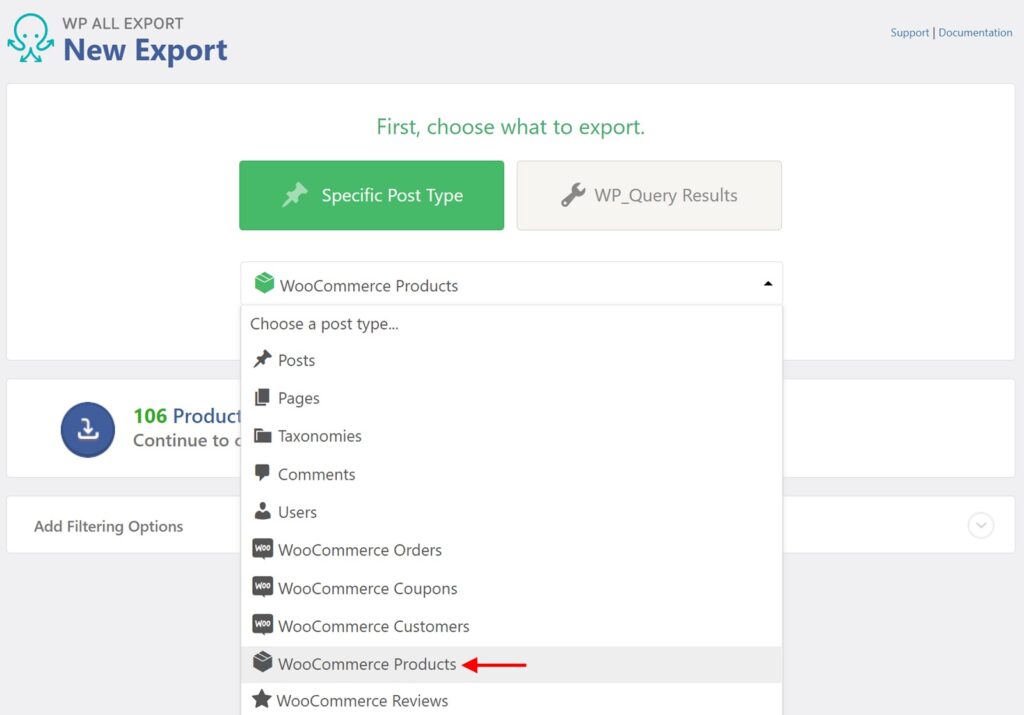The height and width of the screenshot is (715, 1024).
Task: Collapse the post type dropdown arrow
Action: click(x=768, y=284)
